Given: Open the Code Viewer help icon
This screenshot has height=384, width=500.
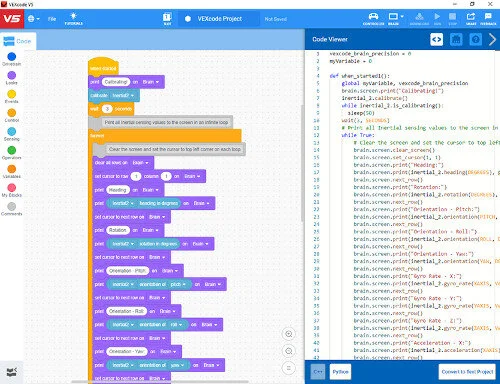Looking at the screenshot, I should tap(476, 40).
